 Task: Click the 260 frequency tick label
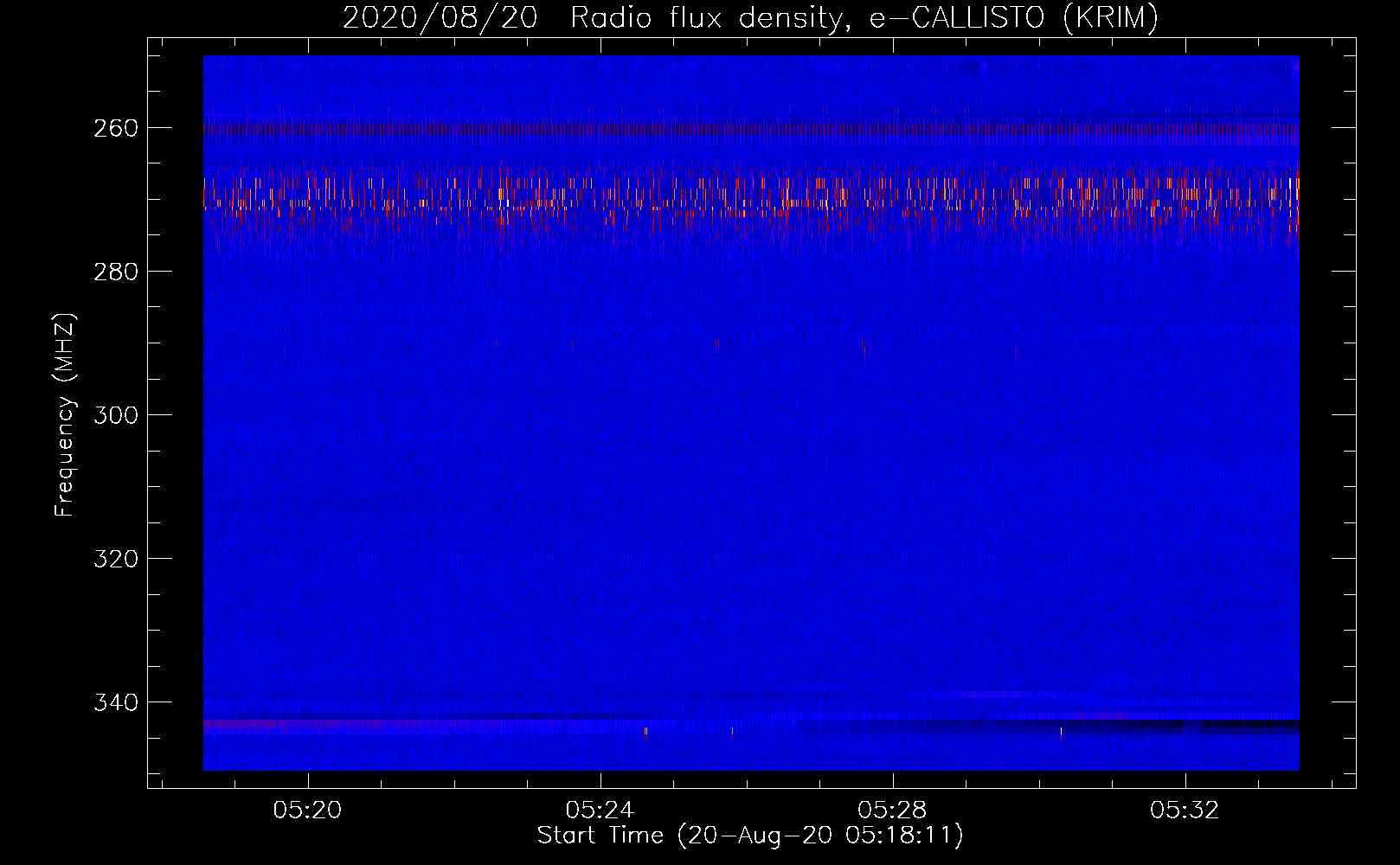[x=115, y=128]
